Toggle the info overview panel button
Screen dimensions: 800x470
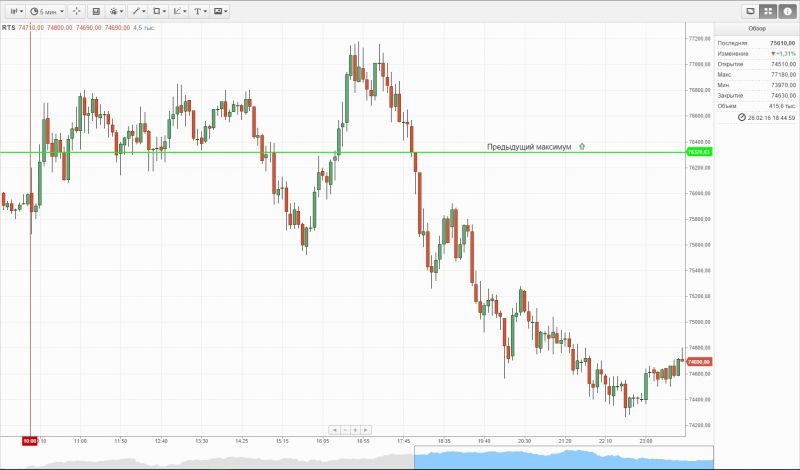[x=787, y=11]
